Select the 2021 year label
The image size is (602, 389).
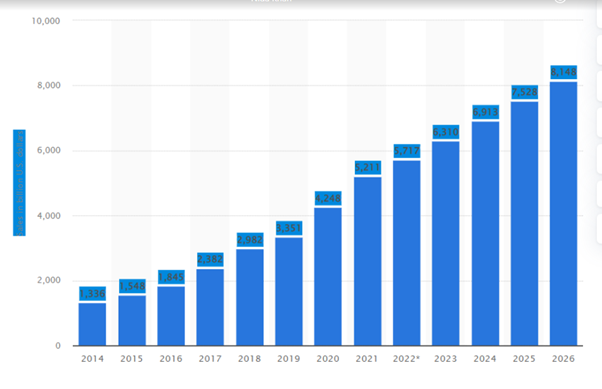point(367,359)
